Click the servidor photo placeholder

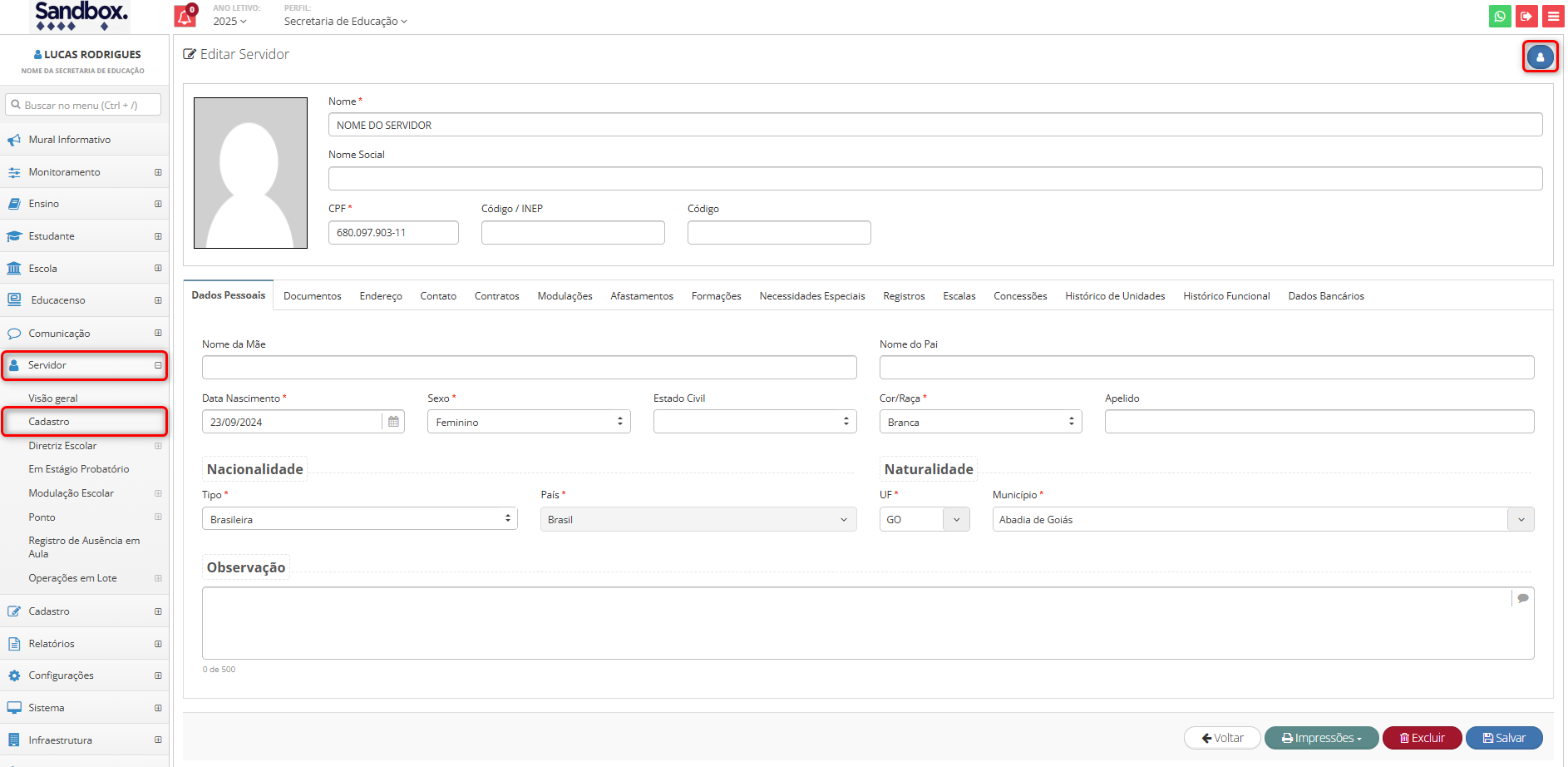(250, 173)
